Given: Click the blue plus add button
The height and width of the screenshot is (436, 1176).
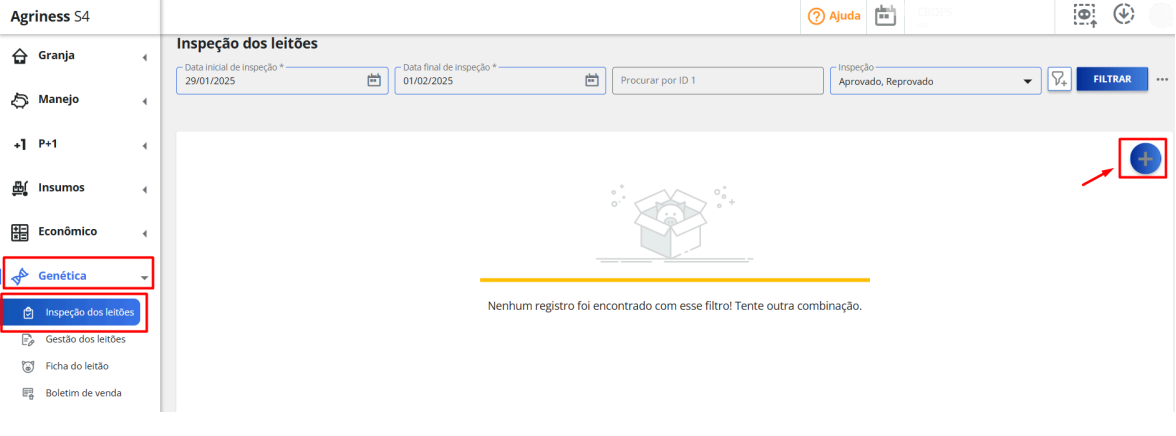Looking at the screenshot, I should (1144, 158).
